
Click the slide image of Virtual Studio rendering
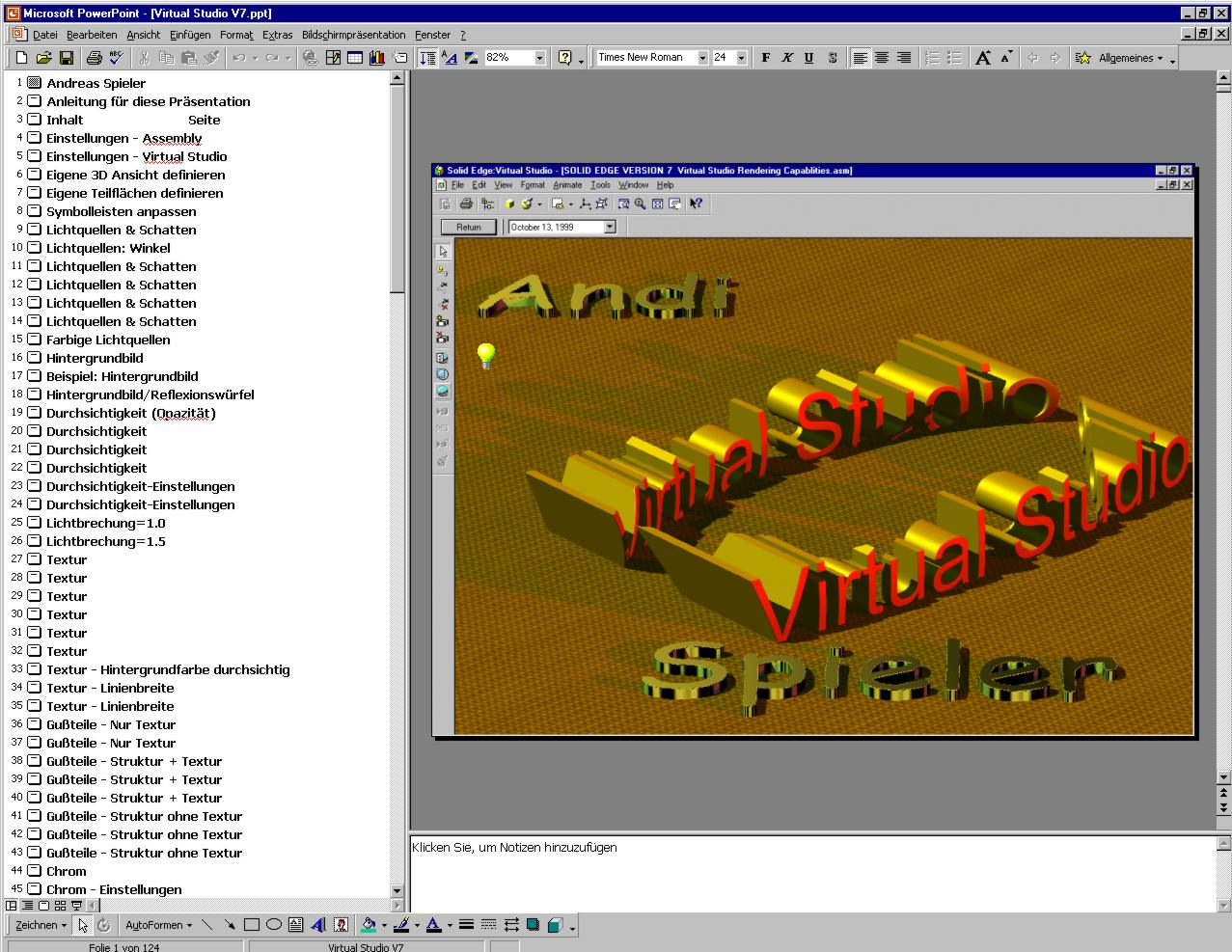[x=813, y=449]
